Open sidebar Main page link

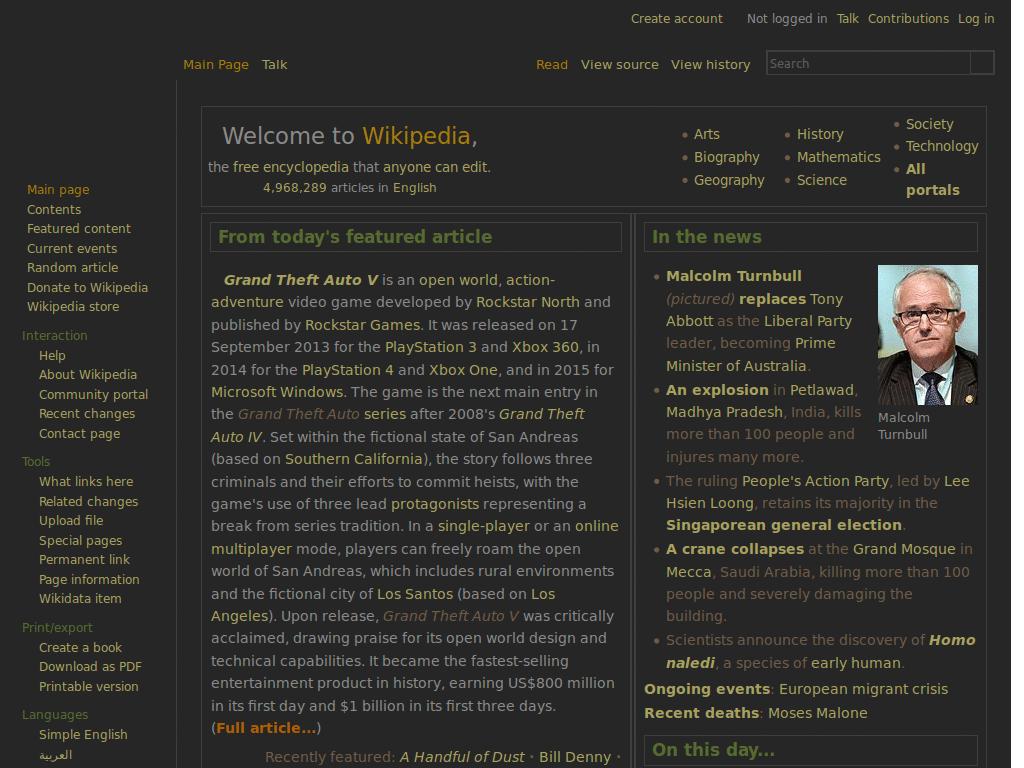click(58, 190)
